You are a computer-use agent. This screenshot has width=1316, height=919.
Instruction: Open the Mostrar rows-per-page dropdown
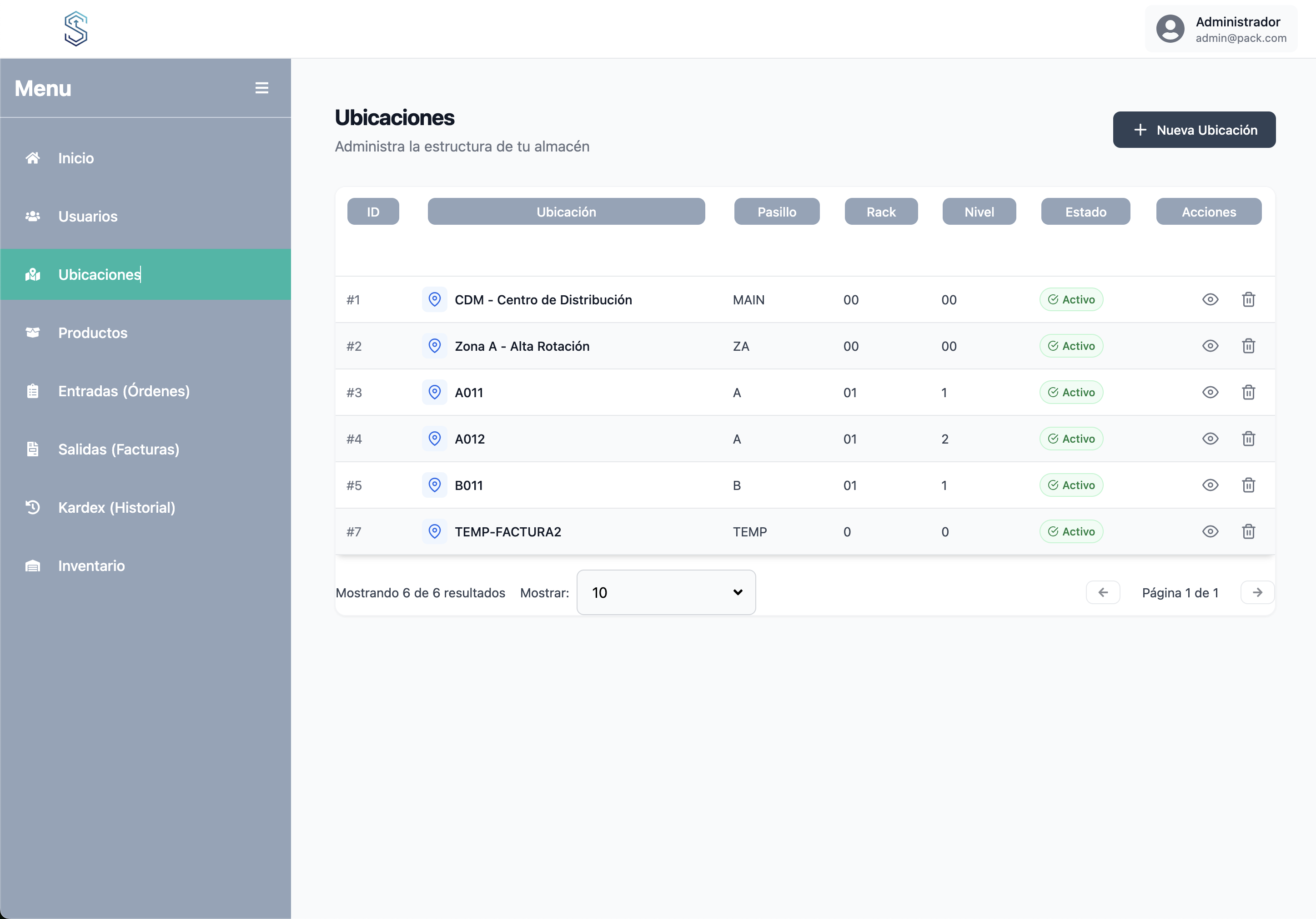coord(665,592)
